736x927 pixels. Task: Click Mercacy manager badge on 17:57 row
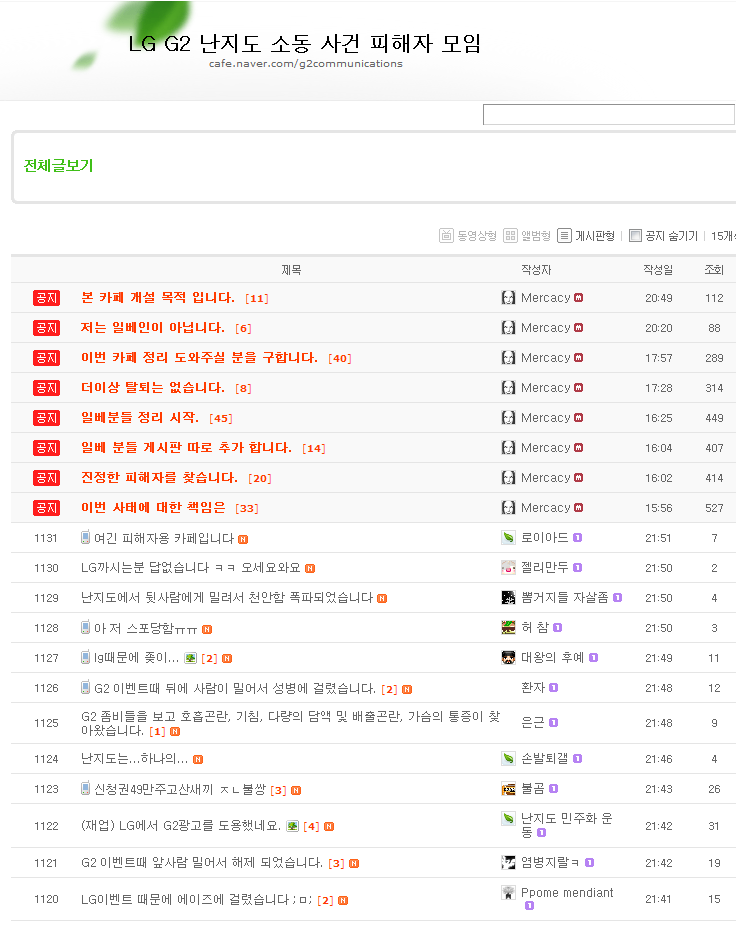[x=578, y=358]
